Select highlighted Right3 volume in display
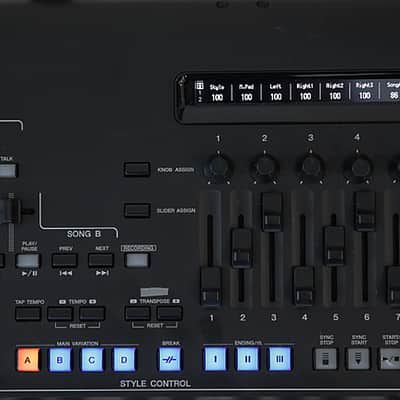400x400 pixels. (364, 91)
